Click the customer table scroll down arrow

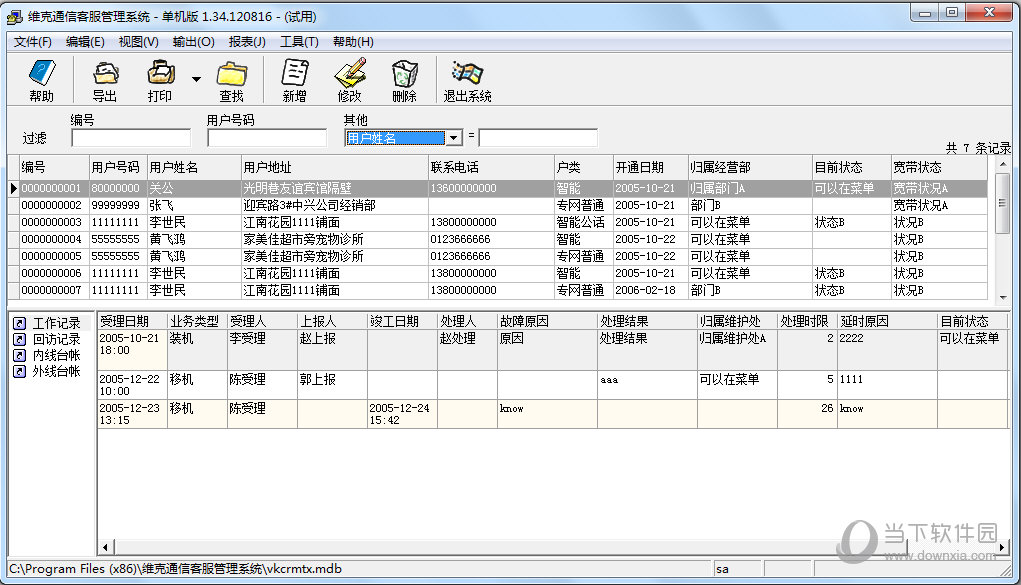(x=1003, y=297)
